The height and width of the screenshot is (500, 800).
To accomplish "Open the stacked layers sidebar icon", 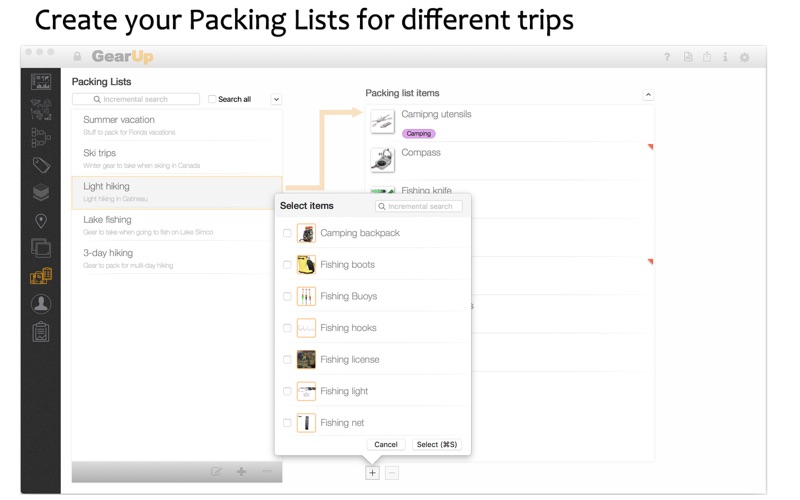I will 41,192.
